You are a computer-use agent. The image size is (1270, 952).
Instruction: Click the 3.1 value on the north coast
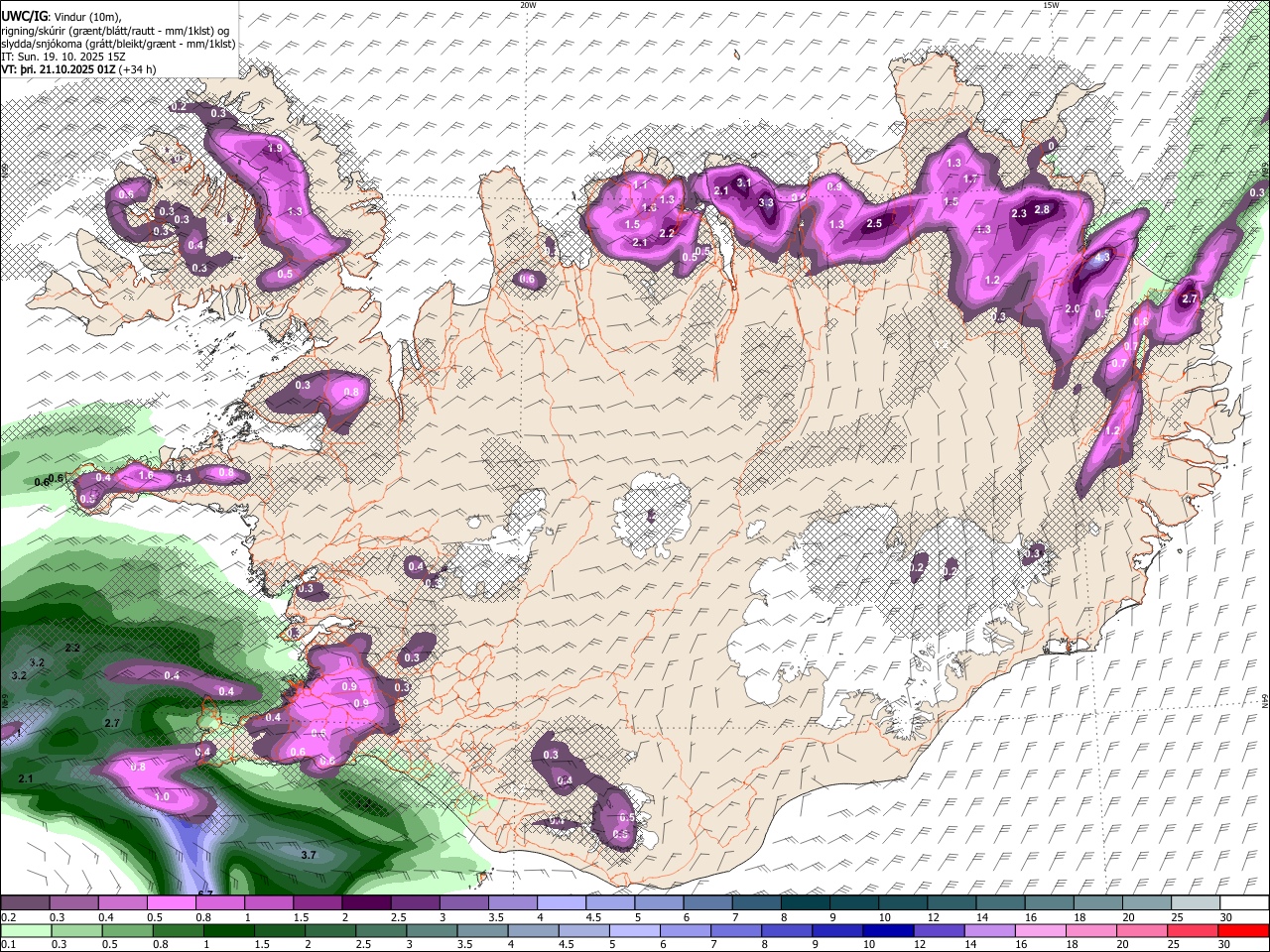pyautogui.click(x=743, y=182)
